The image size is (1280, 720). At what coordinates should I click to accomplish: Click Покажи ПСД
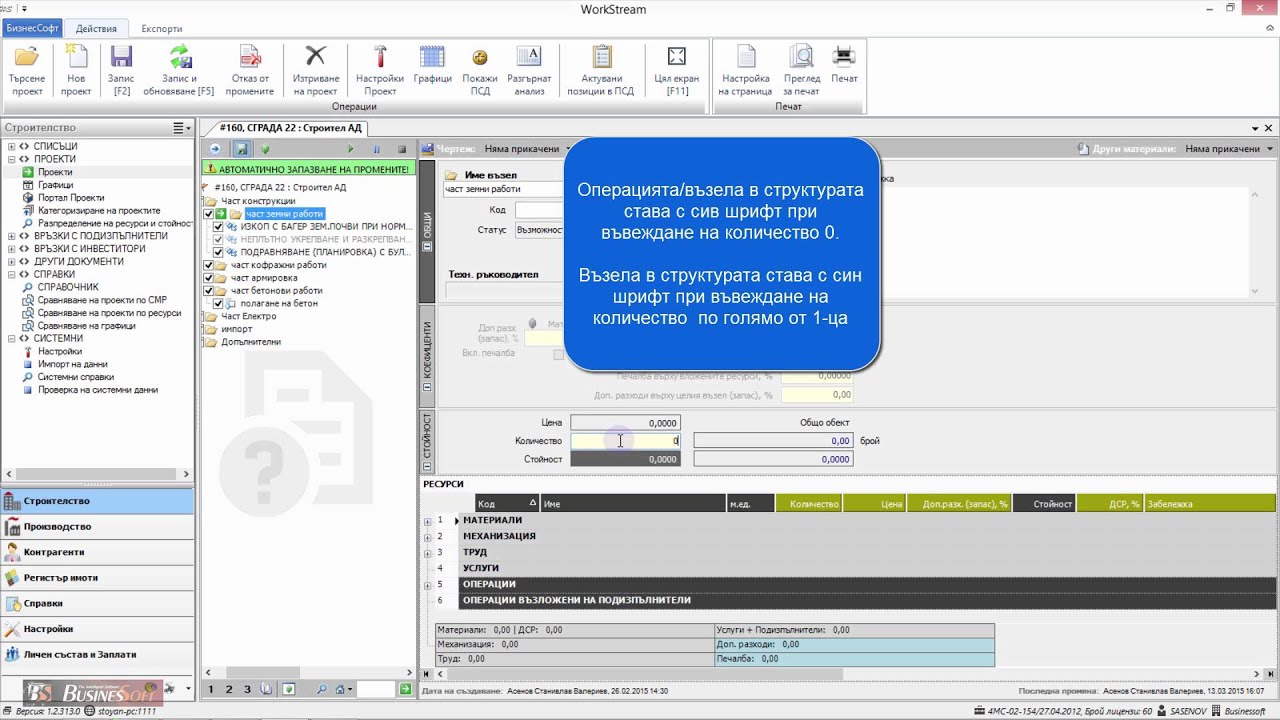click(480, 70)
